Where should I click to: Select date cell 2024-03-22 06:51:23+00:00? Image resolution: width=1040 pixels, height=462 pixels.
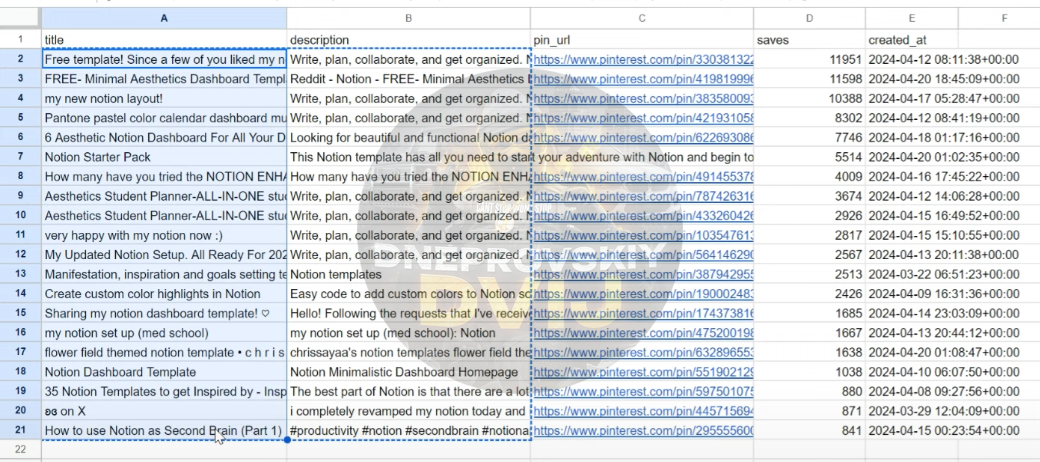pyautogui.click(x=943, y=274)
